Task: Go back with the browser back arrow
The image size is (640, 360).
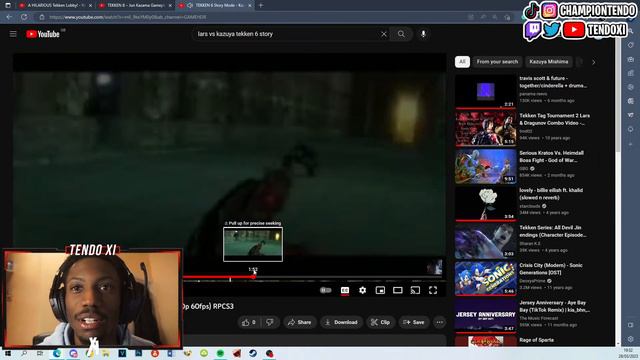Action: click(x=9, y=17)
